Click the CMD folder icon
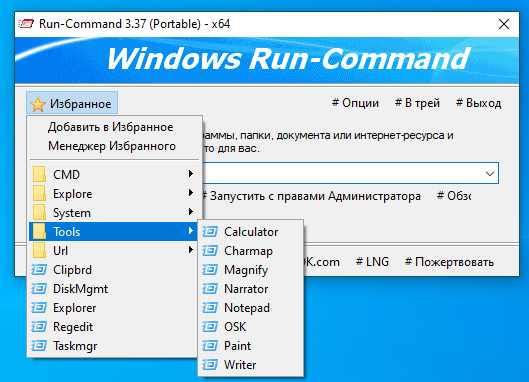The image size is (529, 382). click(x=39, y=174)
